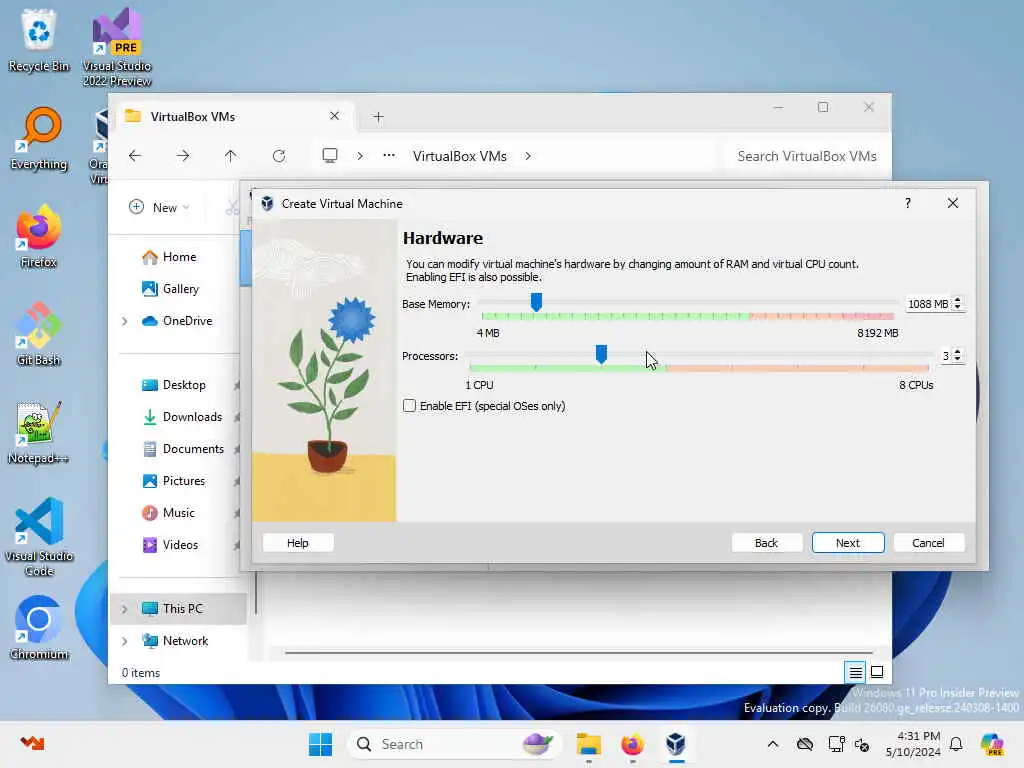
Task: Open the Windows Start menu
Action: (x=320, y=744)
